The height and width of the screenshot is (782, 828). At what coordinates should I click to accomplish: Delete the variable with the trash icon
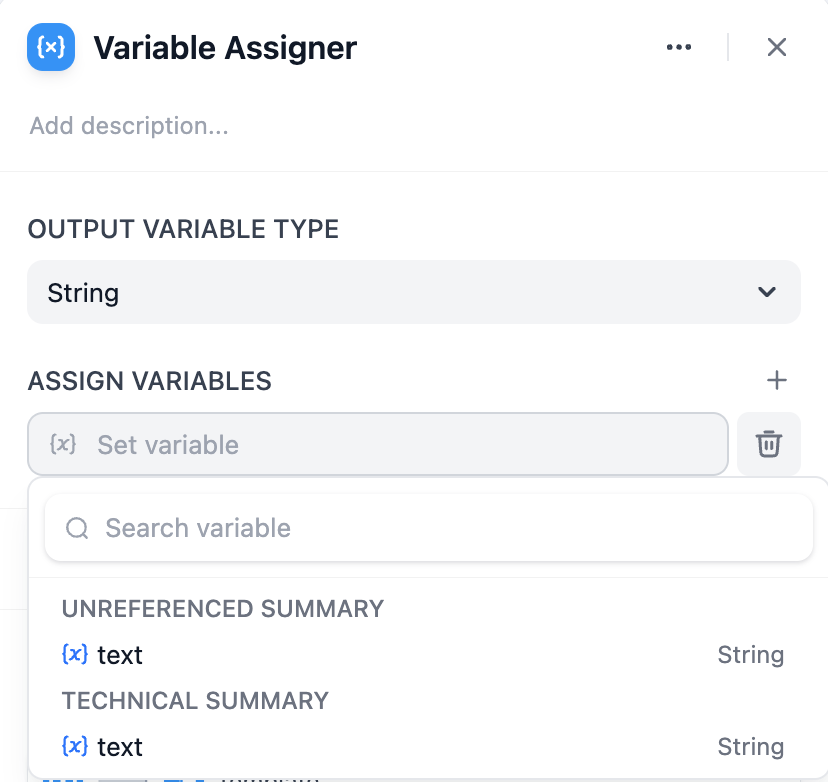tap(768, 444)
